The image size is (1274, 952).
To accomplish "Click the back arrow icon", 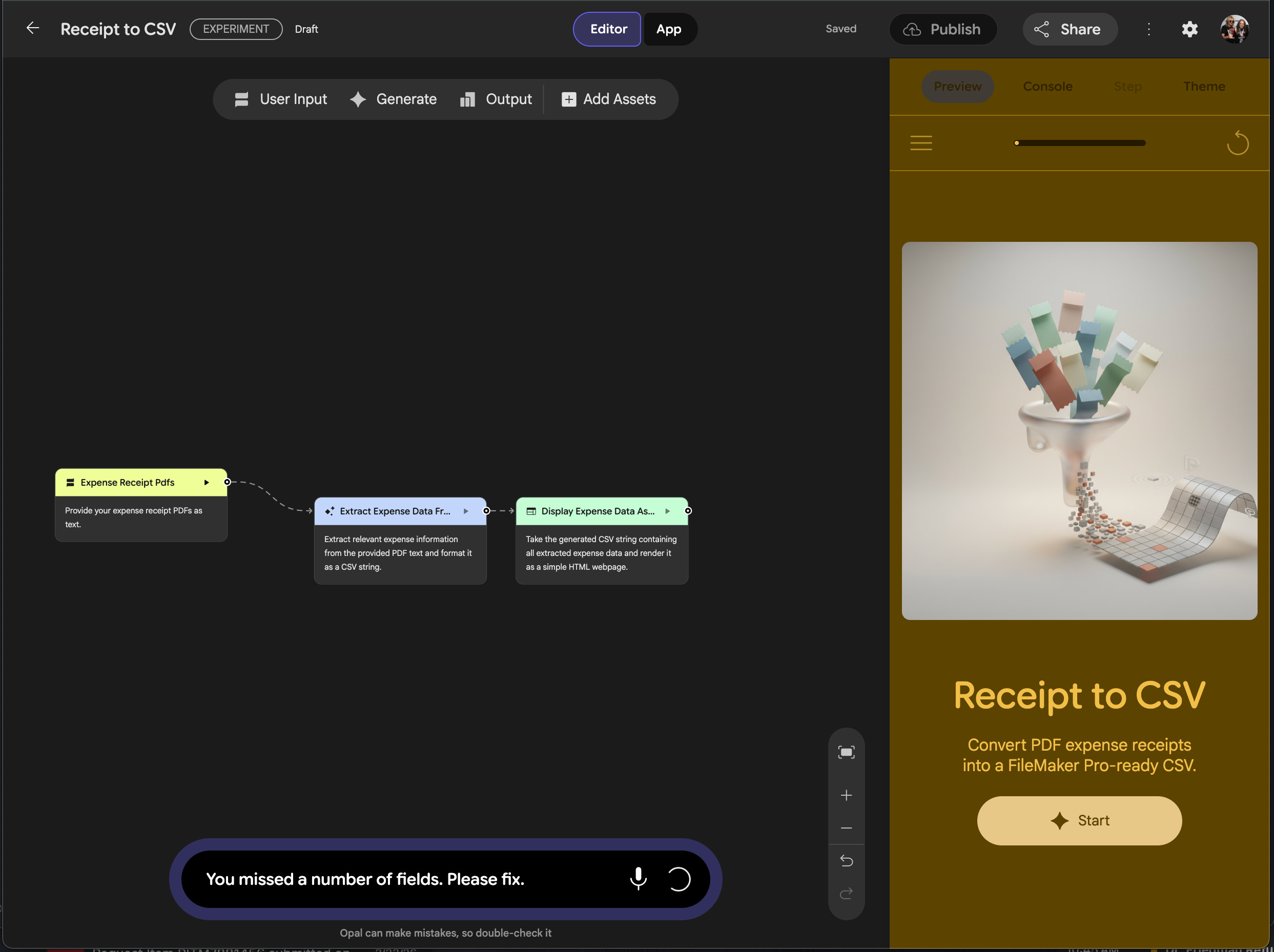I will (33, 28).
